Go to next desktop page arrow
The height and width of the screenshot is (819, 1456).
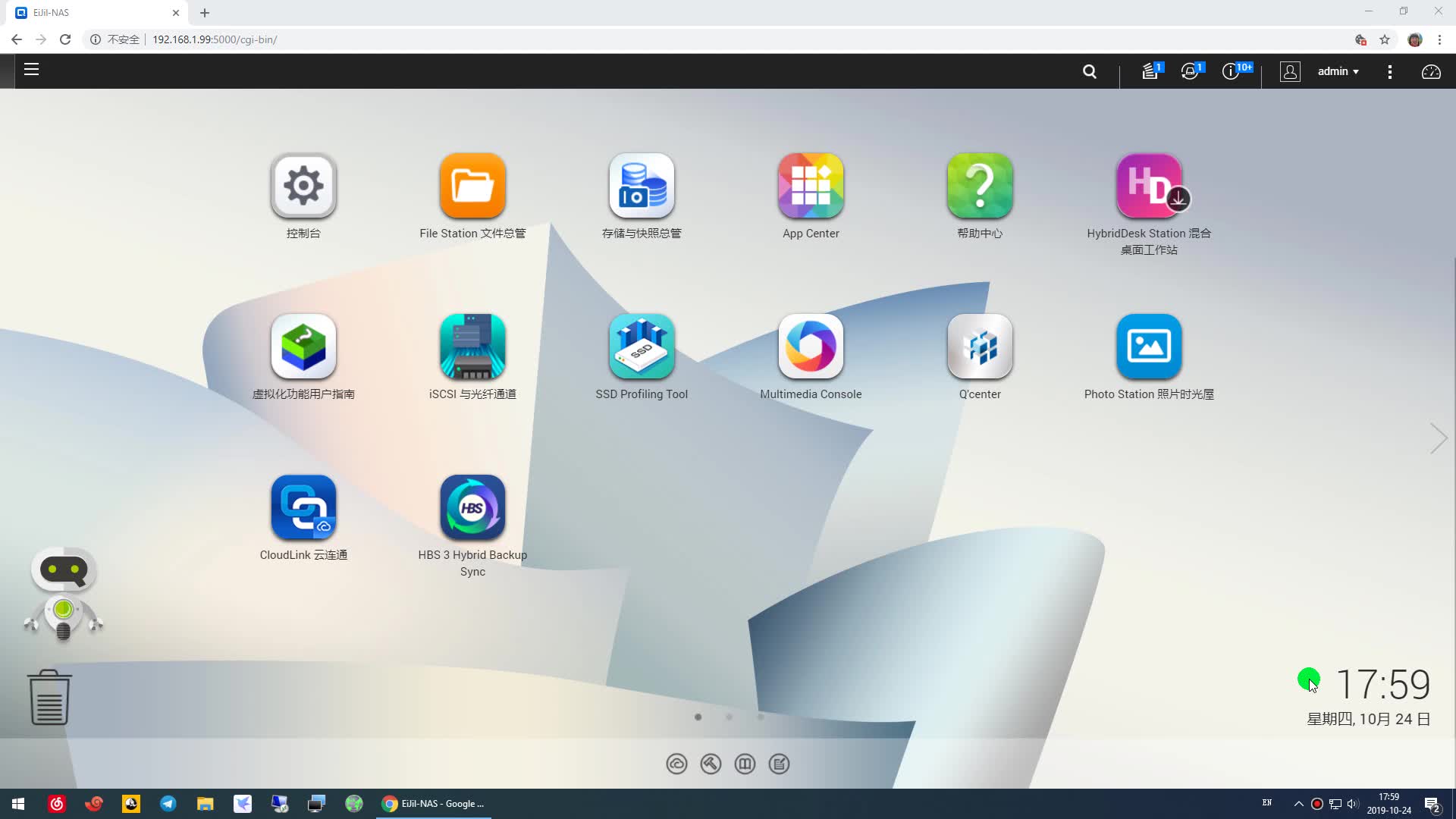[x=1438, y=438]
